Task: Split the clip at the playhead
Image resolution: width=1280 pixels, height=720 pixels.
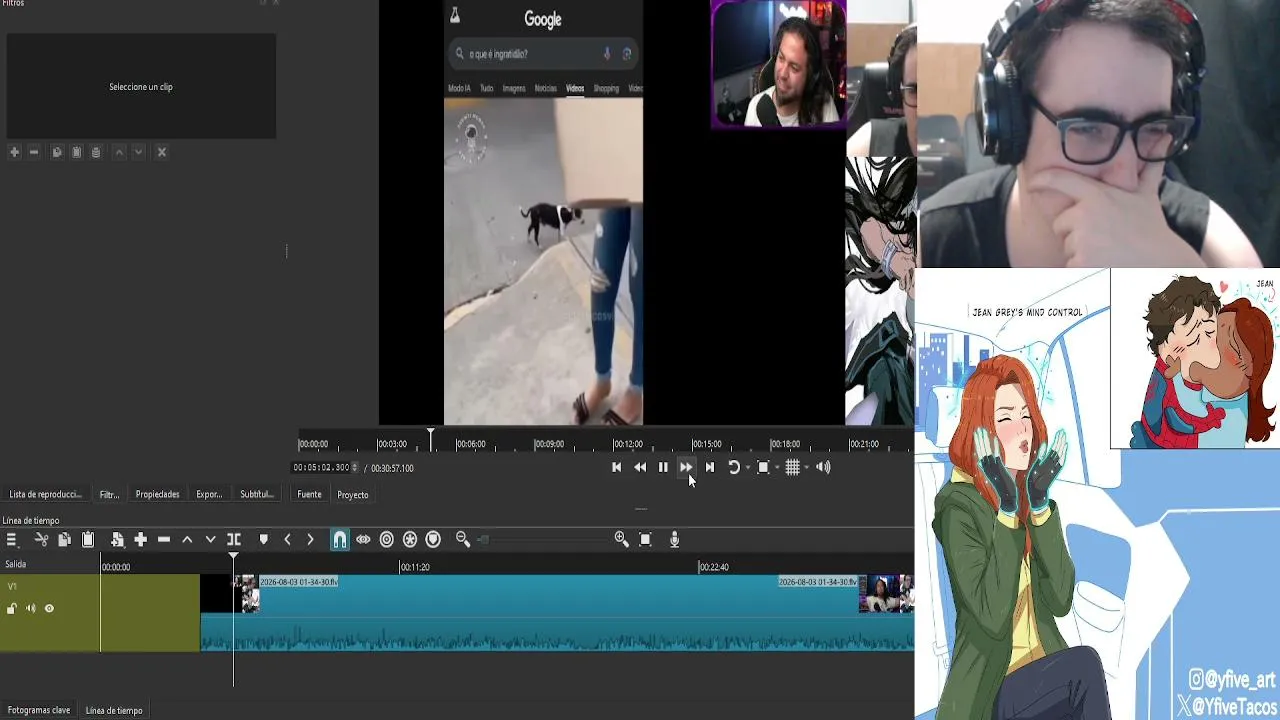Action: coord(234,539)
